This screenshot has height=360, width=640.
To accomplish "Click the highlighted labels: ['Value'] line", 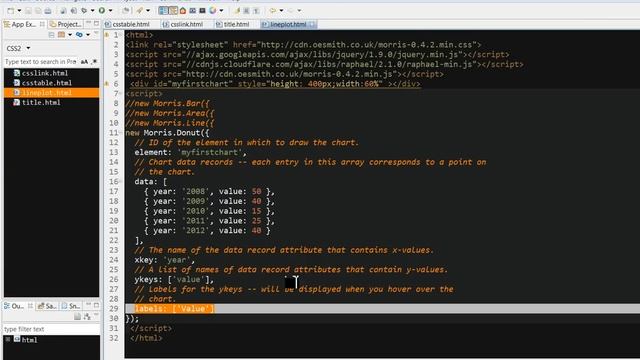I will pos(174,309).
